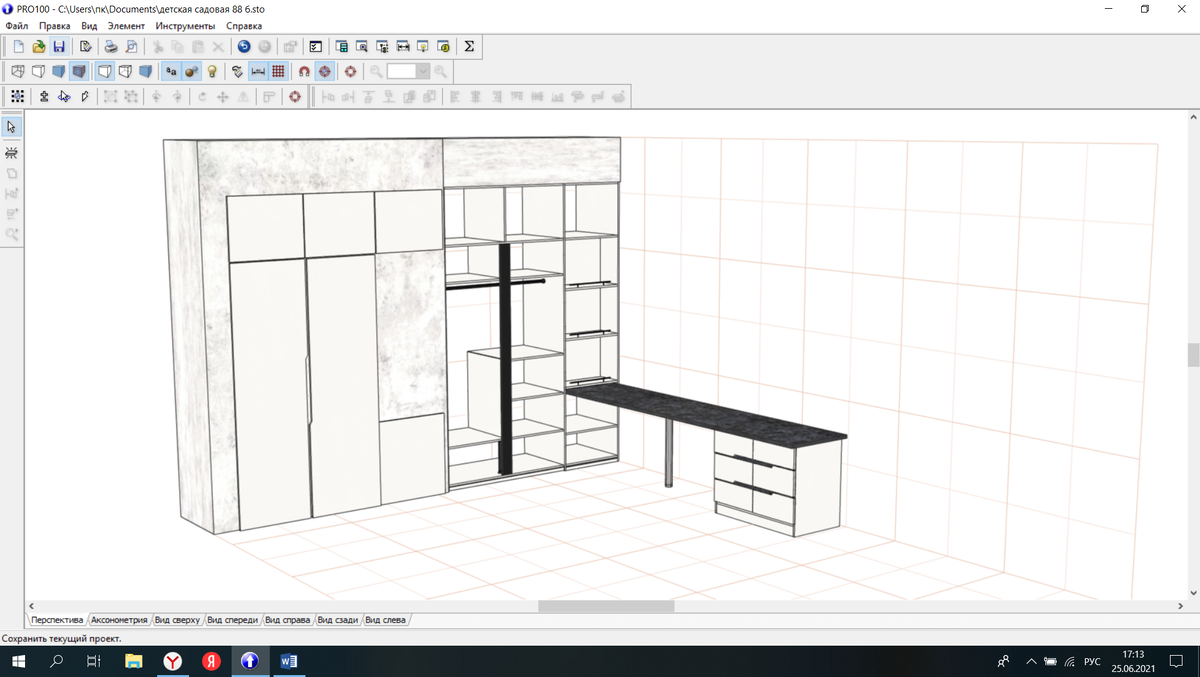Toggle sketch view mode cube icon
The height and width of the screenshot is (677, 1200).
(38, 71)
